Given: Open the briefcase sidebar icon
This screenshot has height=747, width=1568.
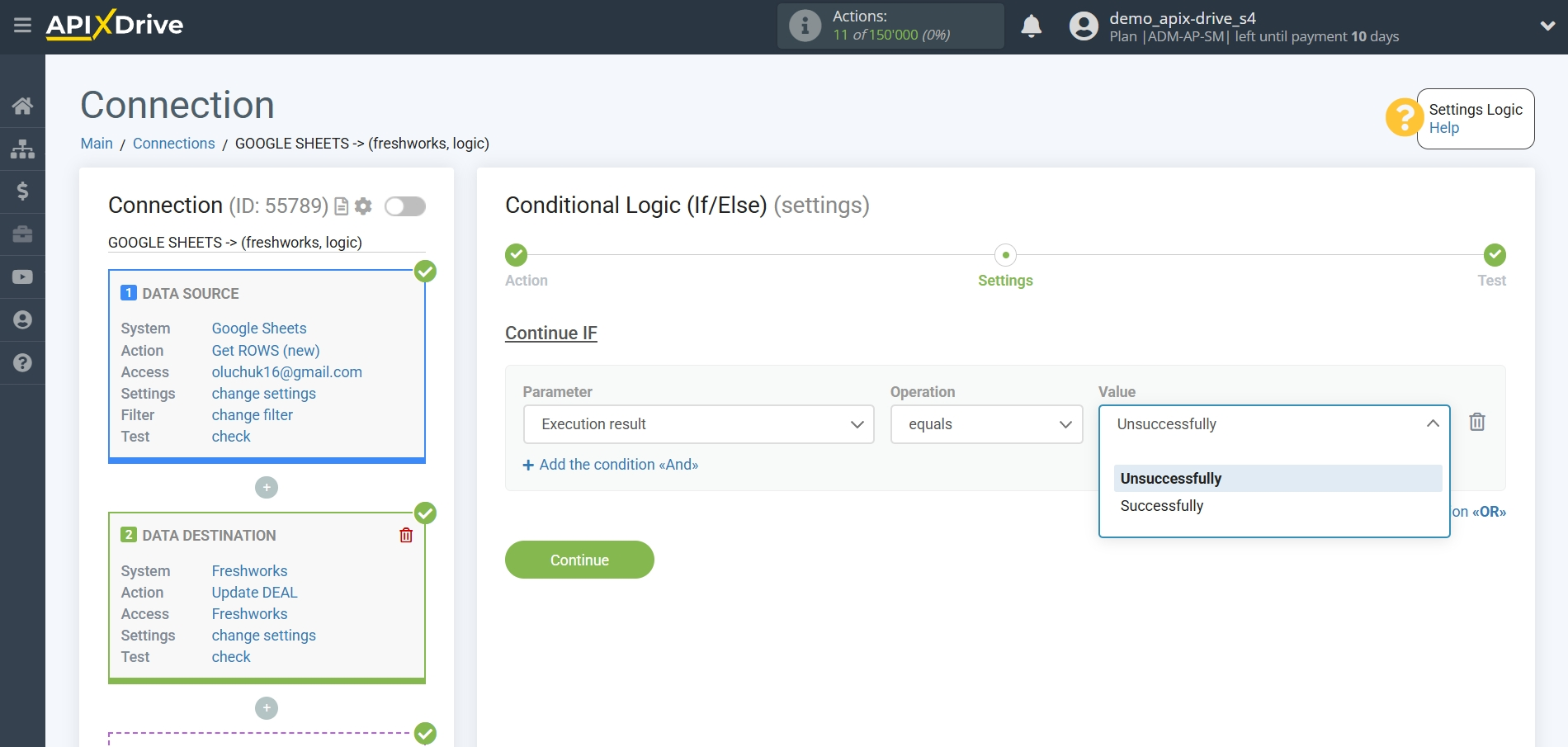Looking at the screenshot, I should [x=22, y=234].
